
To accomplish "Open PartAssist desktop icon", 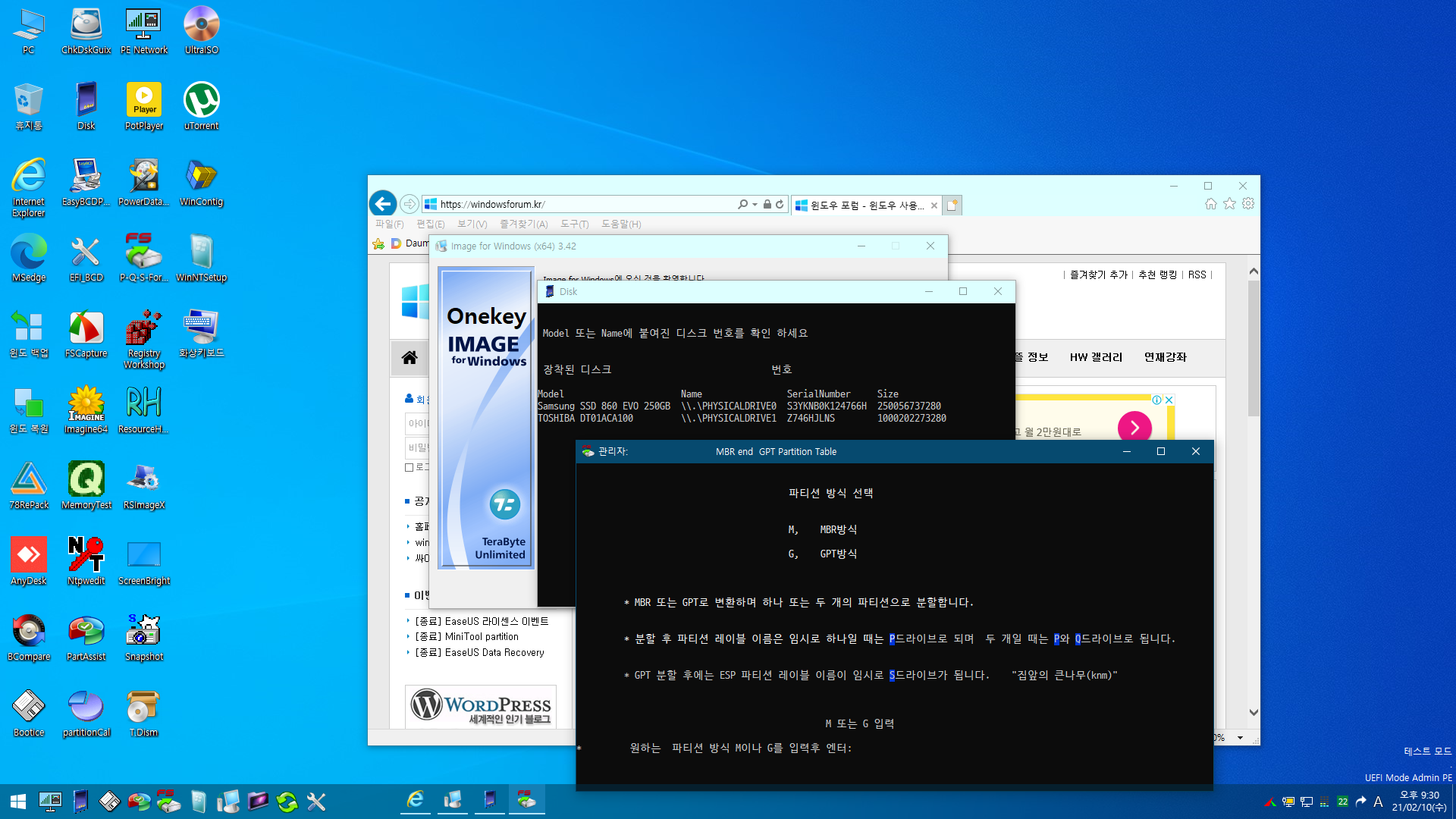I will pos(86,637).
